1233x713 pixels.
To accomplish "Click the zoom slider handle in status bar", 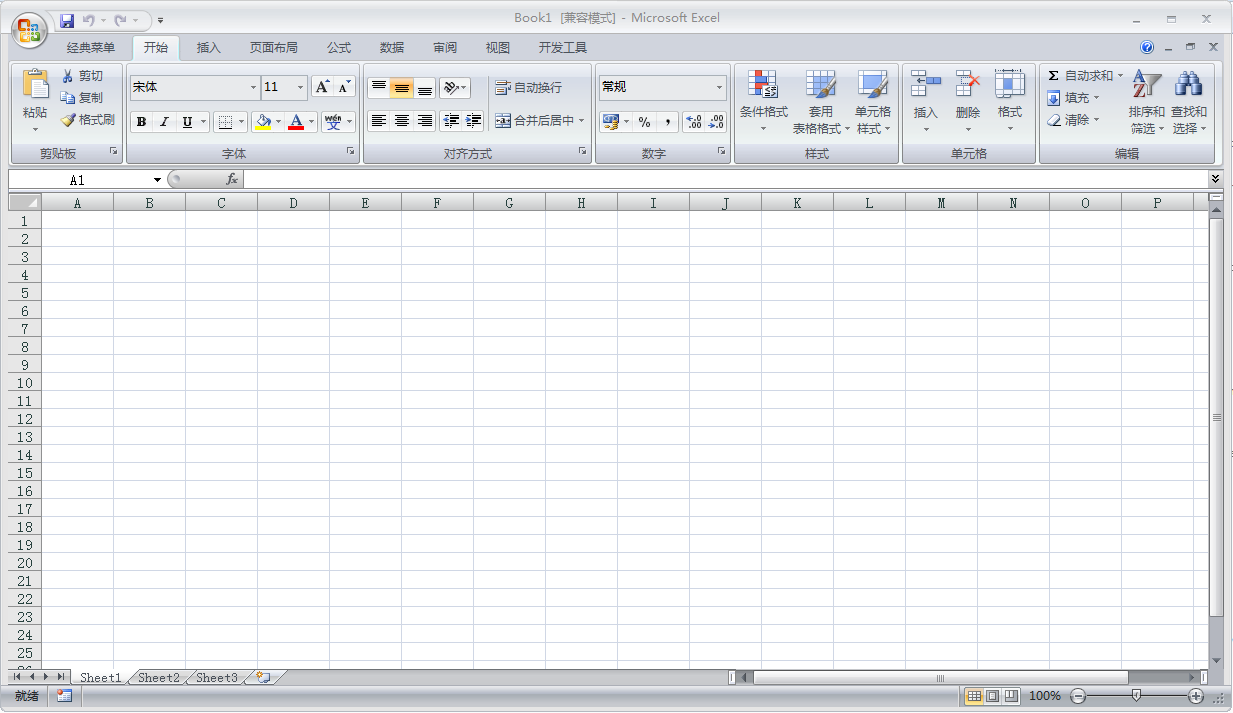I will [x=1136, y=695].
